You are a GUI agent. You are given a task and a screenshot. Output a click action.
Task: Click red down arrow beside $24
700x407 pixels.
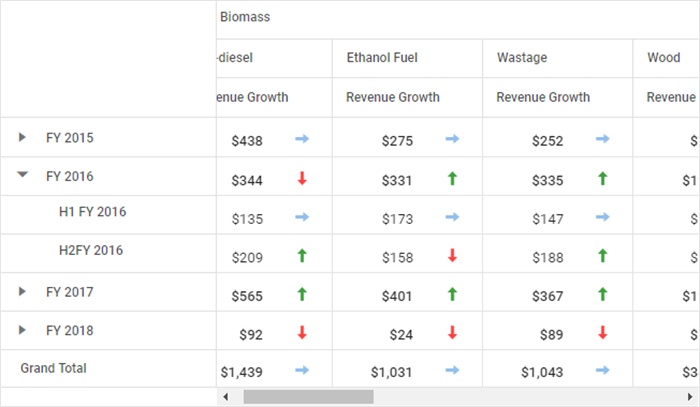pyautogui.click(x=452, y=333)
